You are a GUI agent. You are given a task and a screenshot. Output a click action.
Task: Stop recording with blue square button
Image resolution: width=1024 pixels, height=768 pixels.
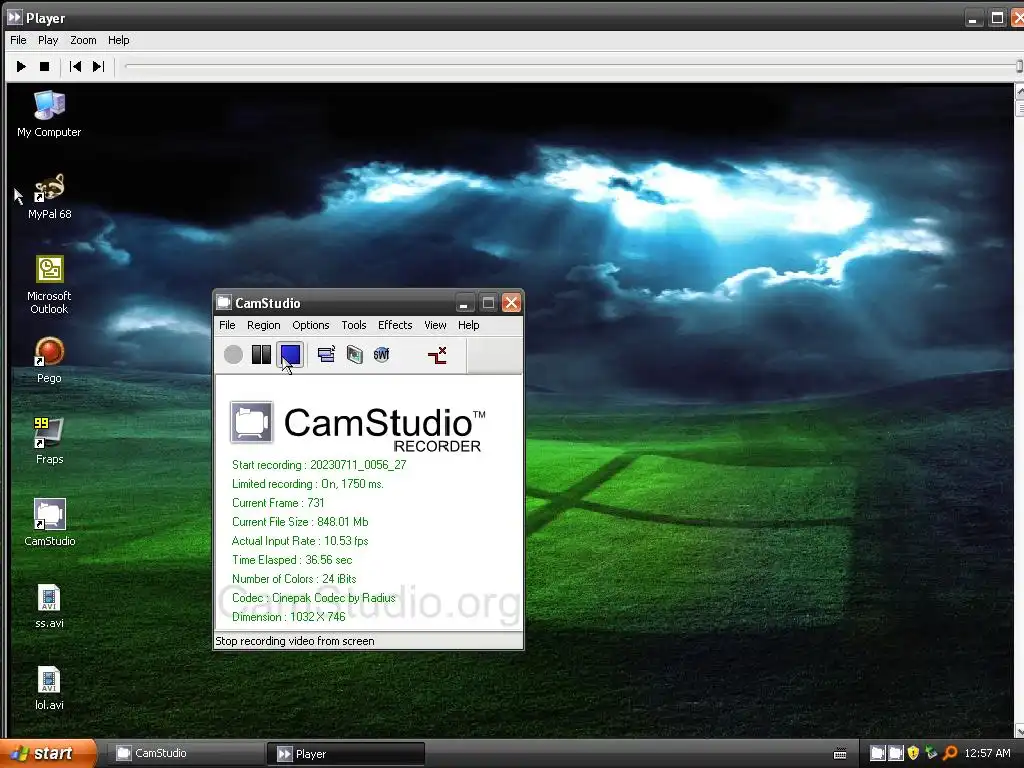290,355
